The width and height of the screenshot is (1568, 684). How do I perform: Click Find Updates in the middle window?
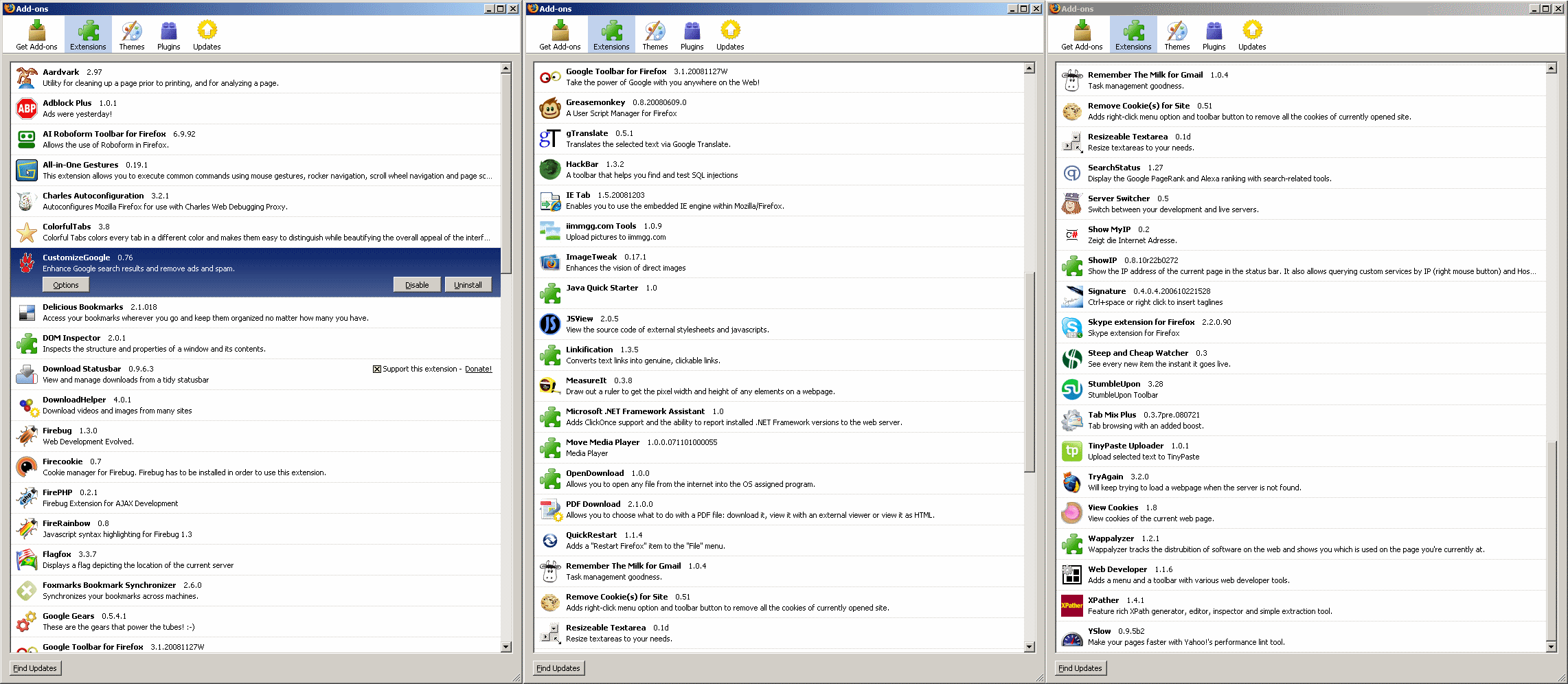tap(558, 667)
